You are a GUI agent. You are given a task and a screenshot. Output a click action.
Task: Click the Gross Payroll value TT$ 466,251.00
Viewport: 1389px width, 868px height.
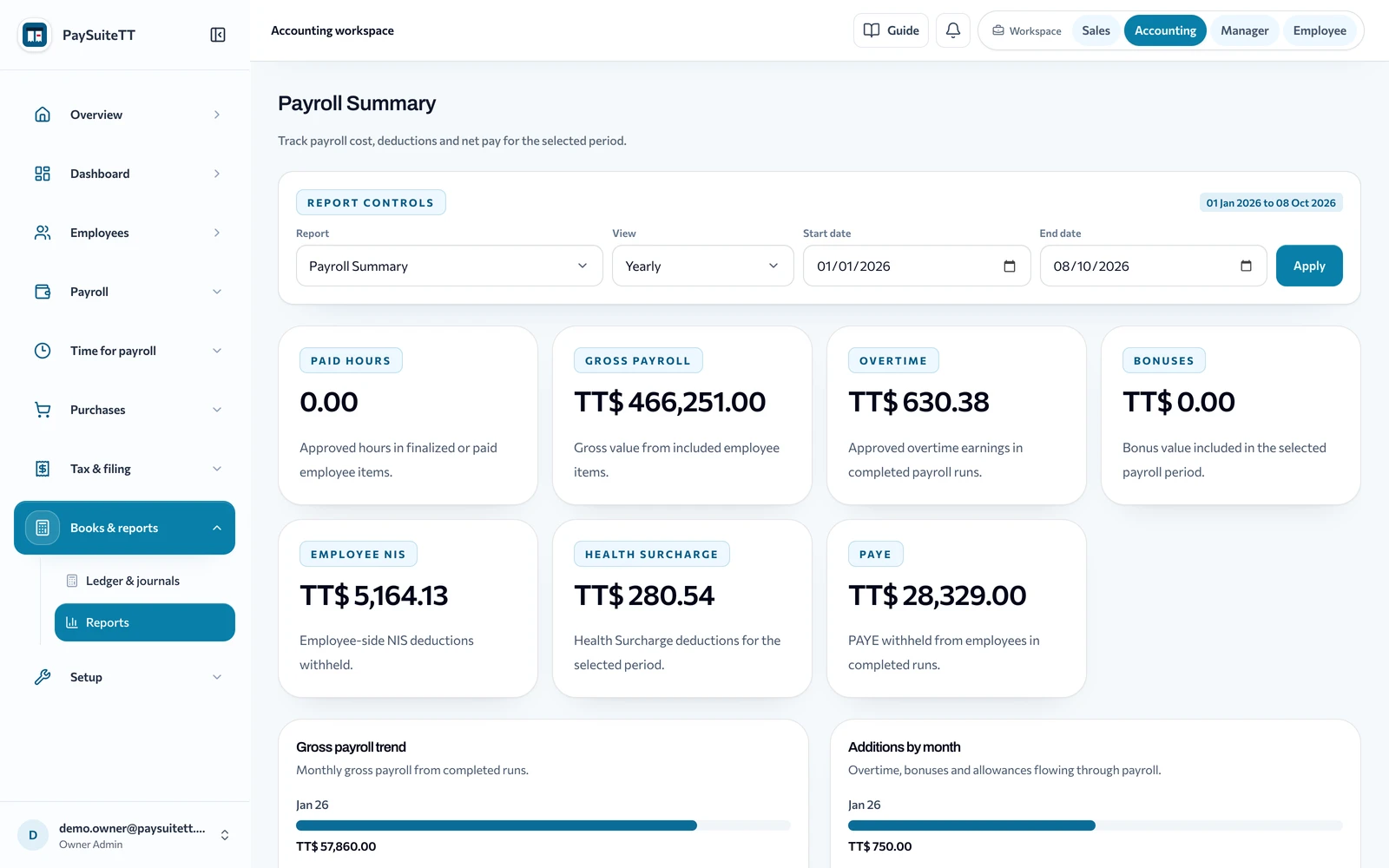click(x=669, y=402)
